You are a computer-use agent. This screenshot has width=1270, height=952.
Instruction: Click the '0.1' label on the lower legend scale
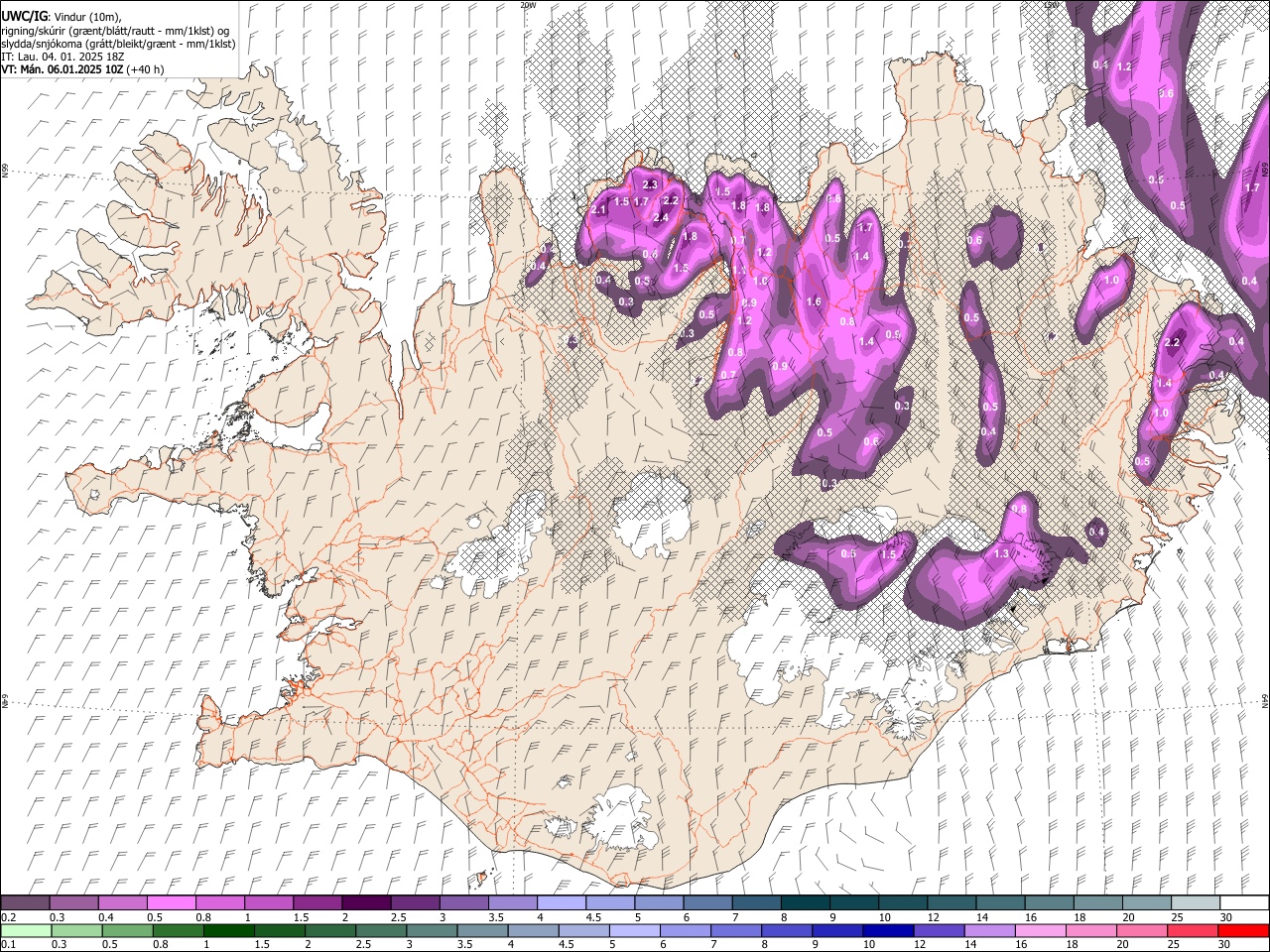pos(8,945)
